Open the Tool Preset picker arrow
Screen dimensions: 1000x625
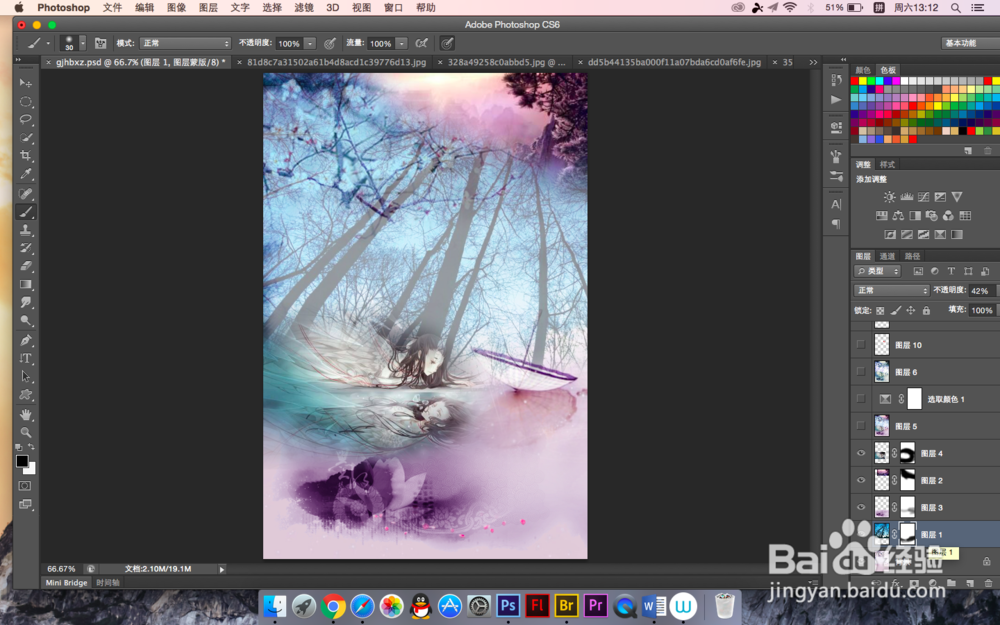[48, 43]
